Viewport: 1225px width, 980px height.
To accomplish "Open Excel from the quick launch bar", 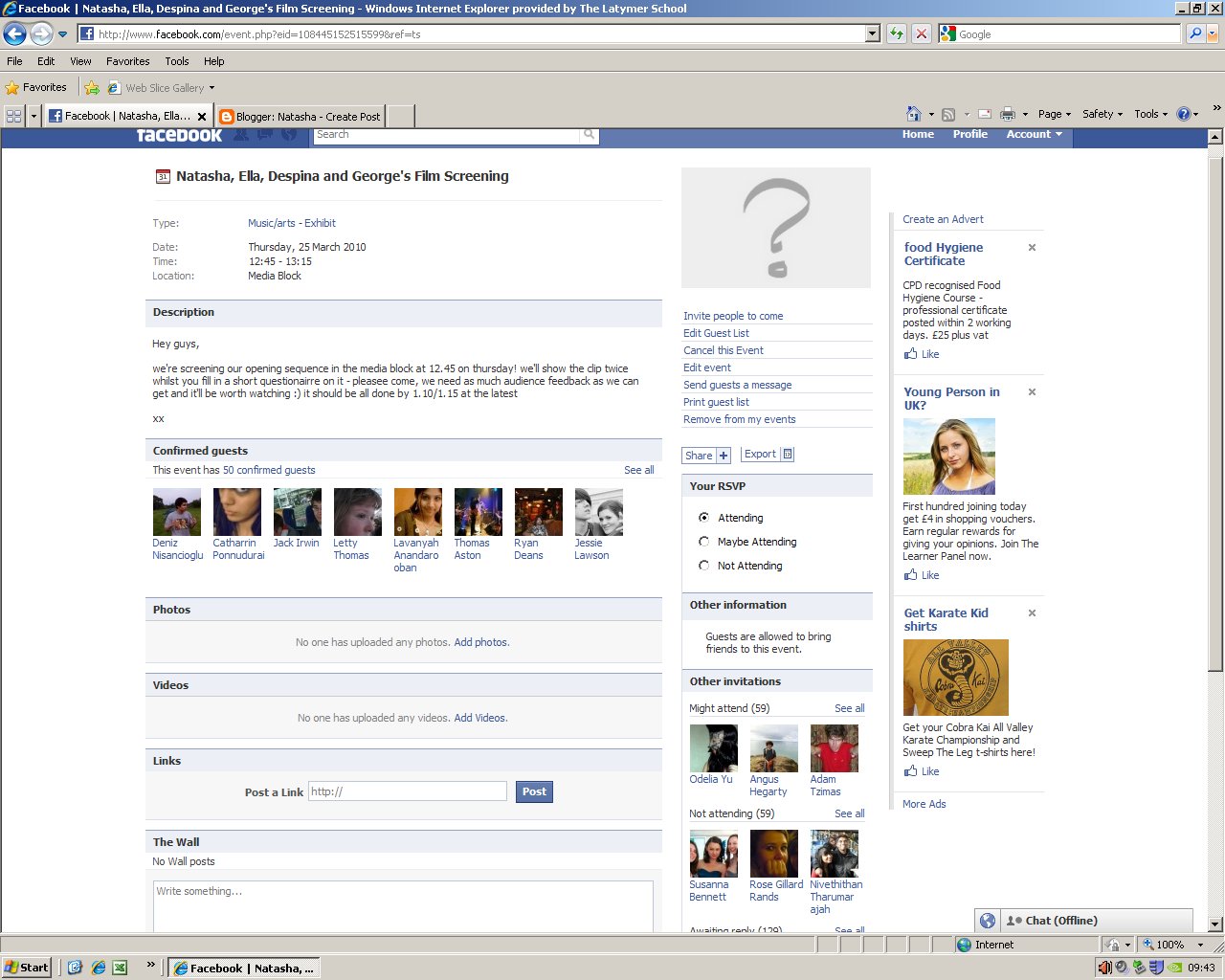I will tap(120, 968).
